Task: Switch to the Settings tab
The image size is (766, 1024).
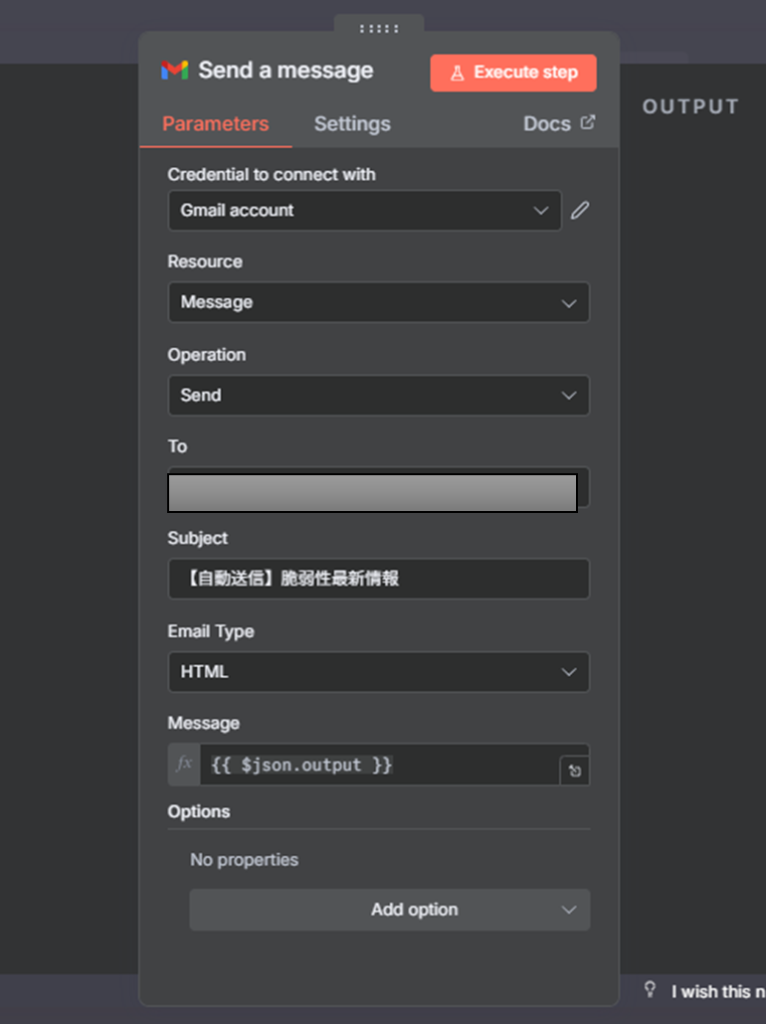Action: point(352,124)
